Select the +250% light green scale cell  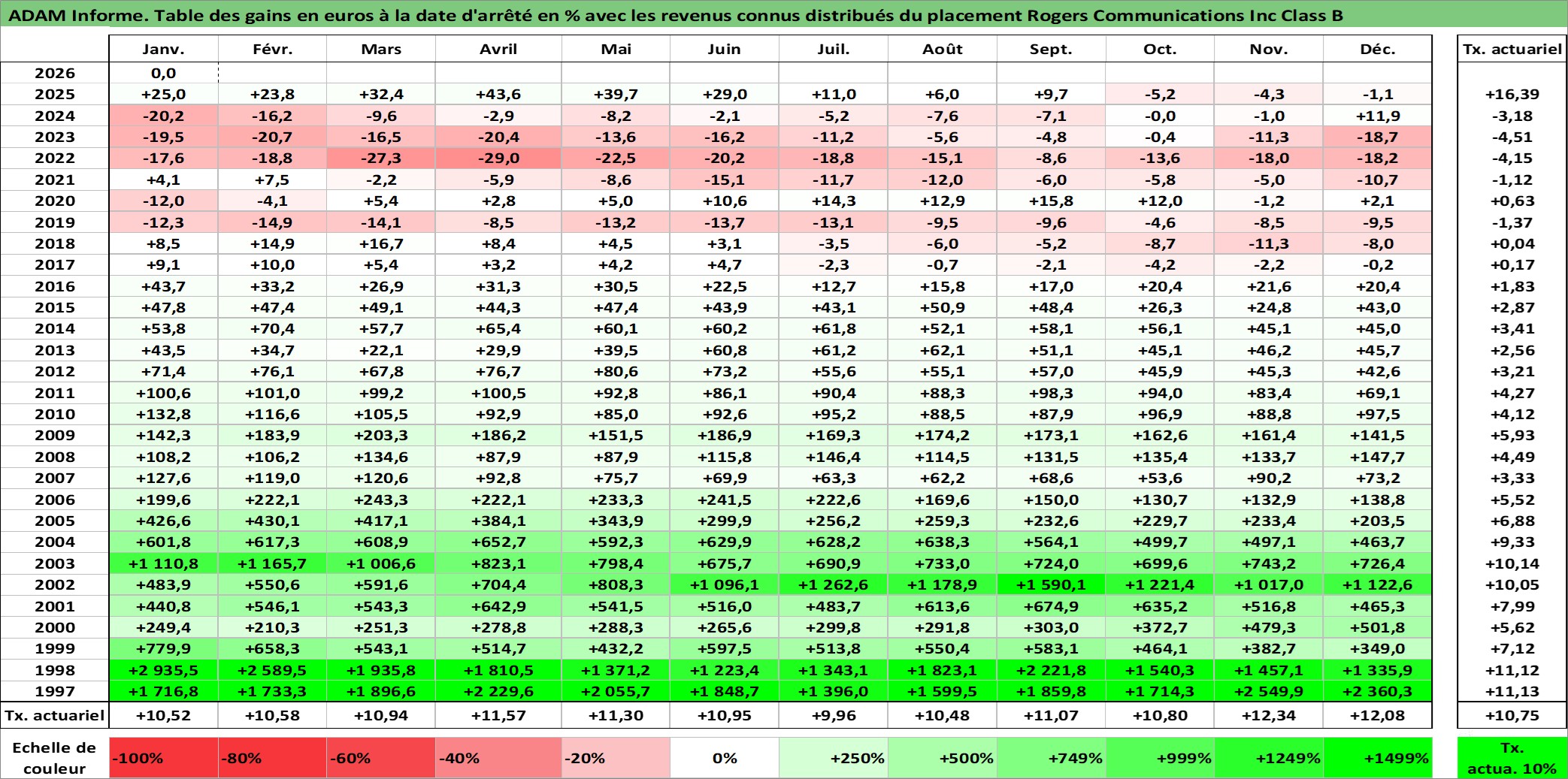pos(834,758)
